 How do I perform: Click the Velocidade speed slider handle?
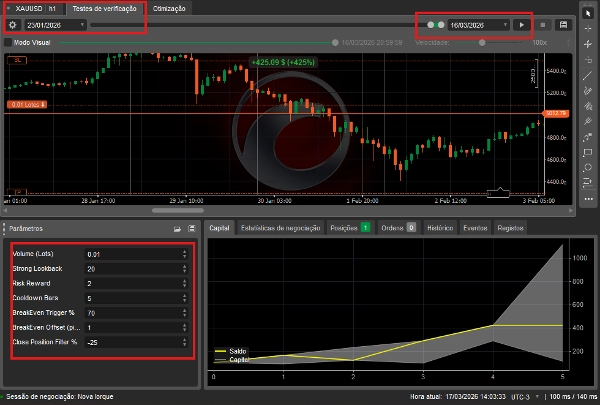483,43
